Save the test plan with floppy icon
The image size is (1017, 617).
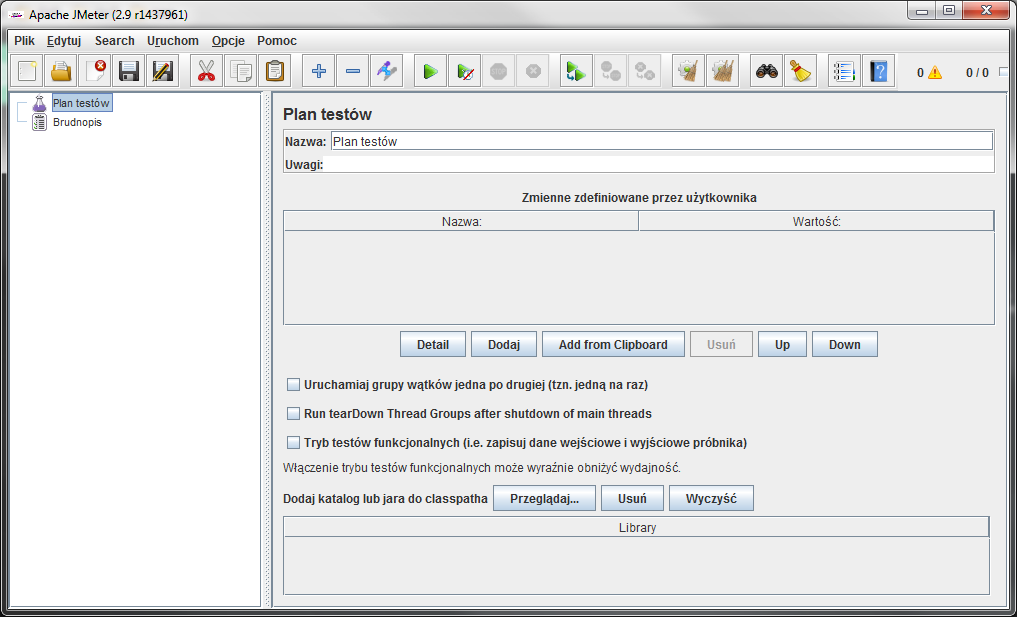coord(128,71)
